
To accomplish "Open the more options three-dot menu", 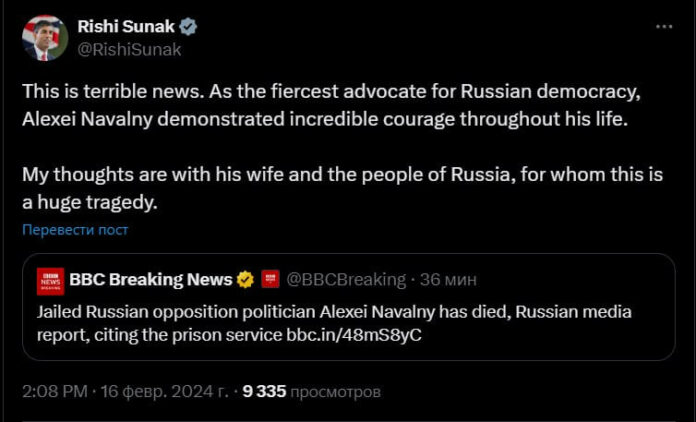I will tap(664, 25).
